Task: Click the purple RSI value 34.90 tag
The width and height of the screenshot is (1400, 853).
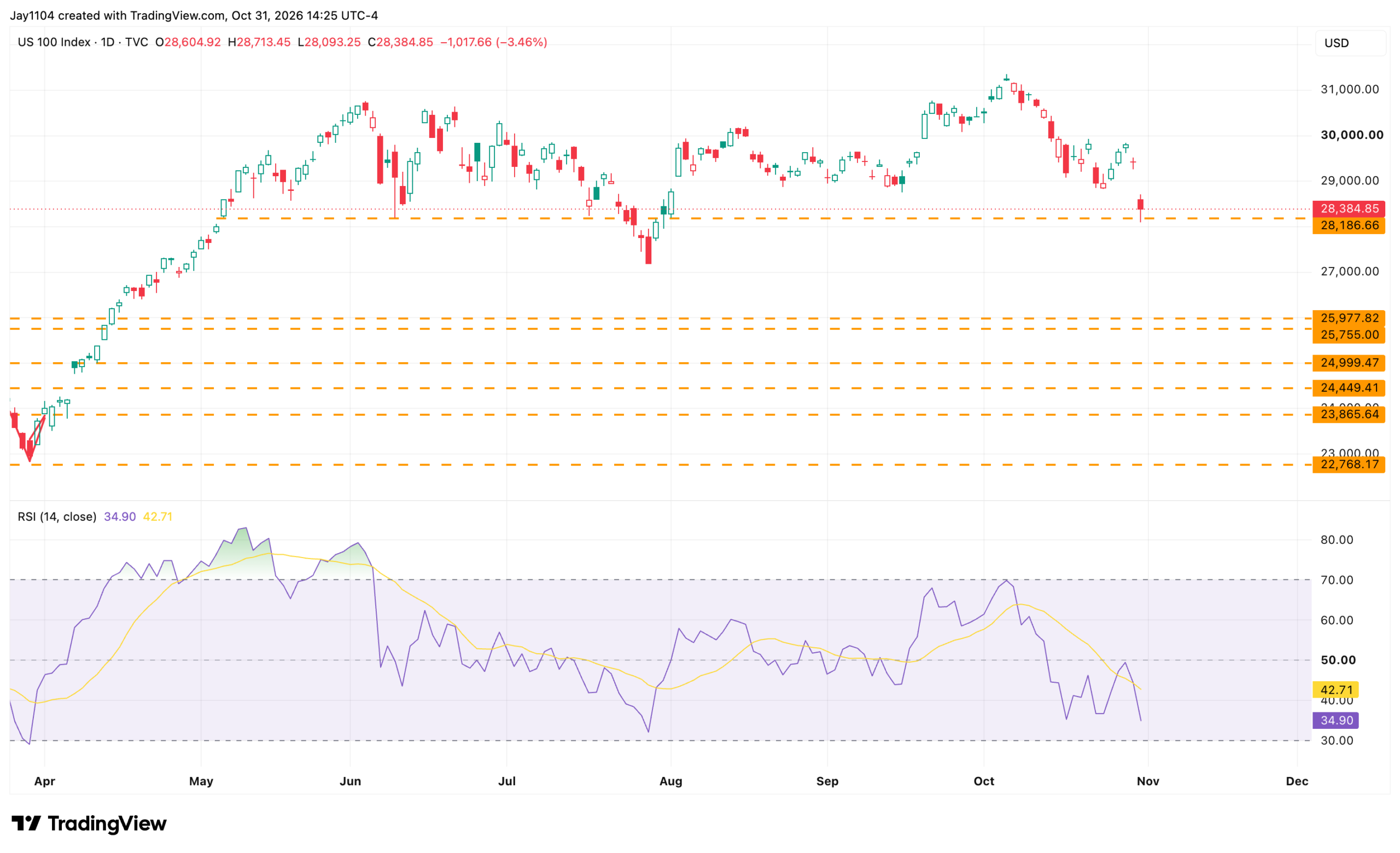Action: (1335, 720)
